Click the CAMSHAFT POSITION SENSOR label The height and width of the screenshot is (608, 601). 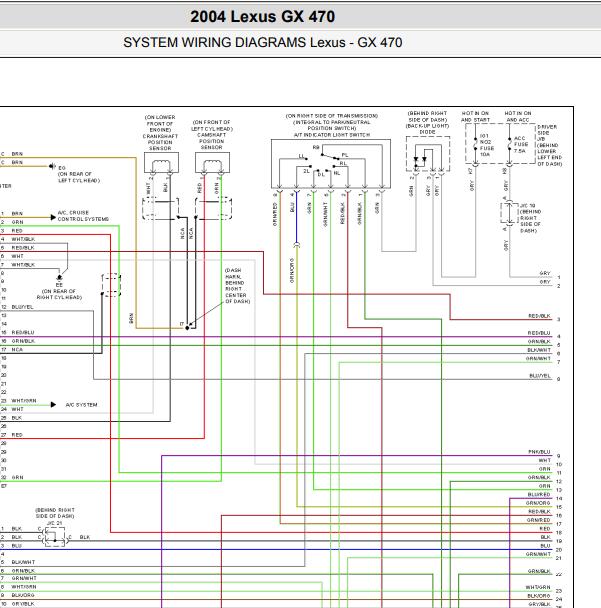pos(211,141)
